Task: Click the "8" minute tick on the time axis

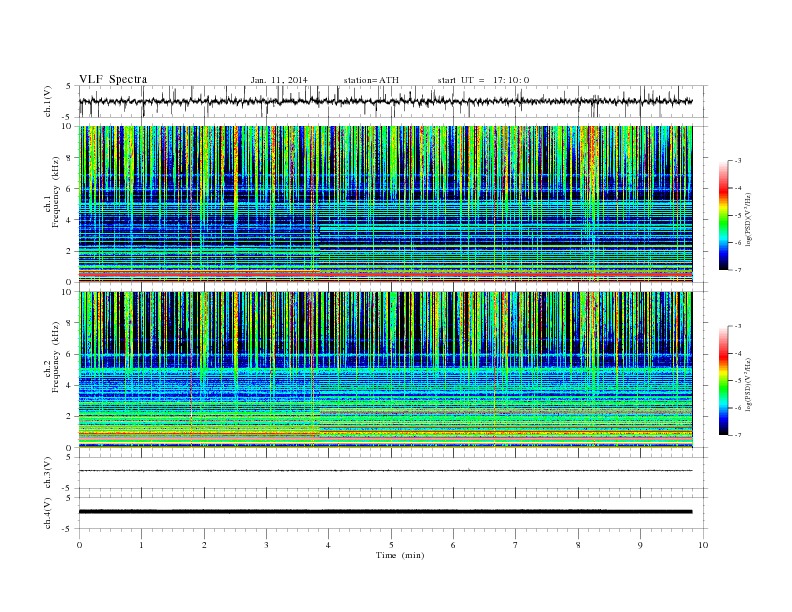Action: pyautogui.click(x=578, y=545)
